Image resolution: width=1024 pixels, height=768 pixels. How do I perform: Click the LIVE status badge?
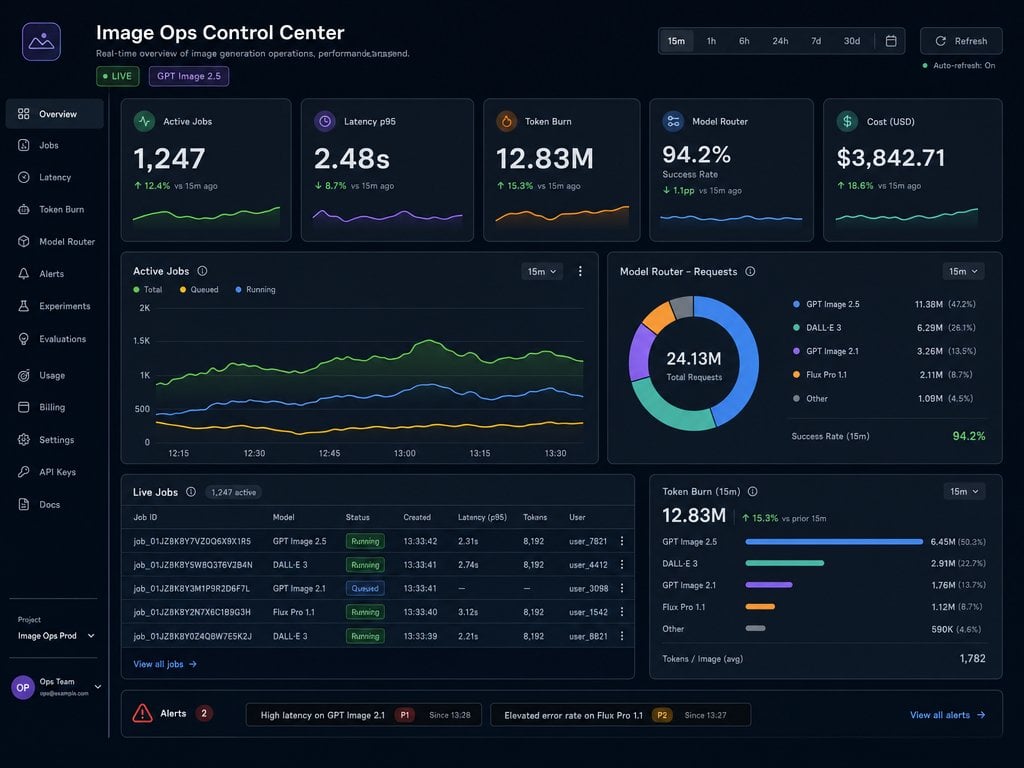[x=118, y=76]
